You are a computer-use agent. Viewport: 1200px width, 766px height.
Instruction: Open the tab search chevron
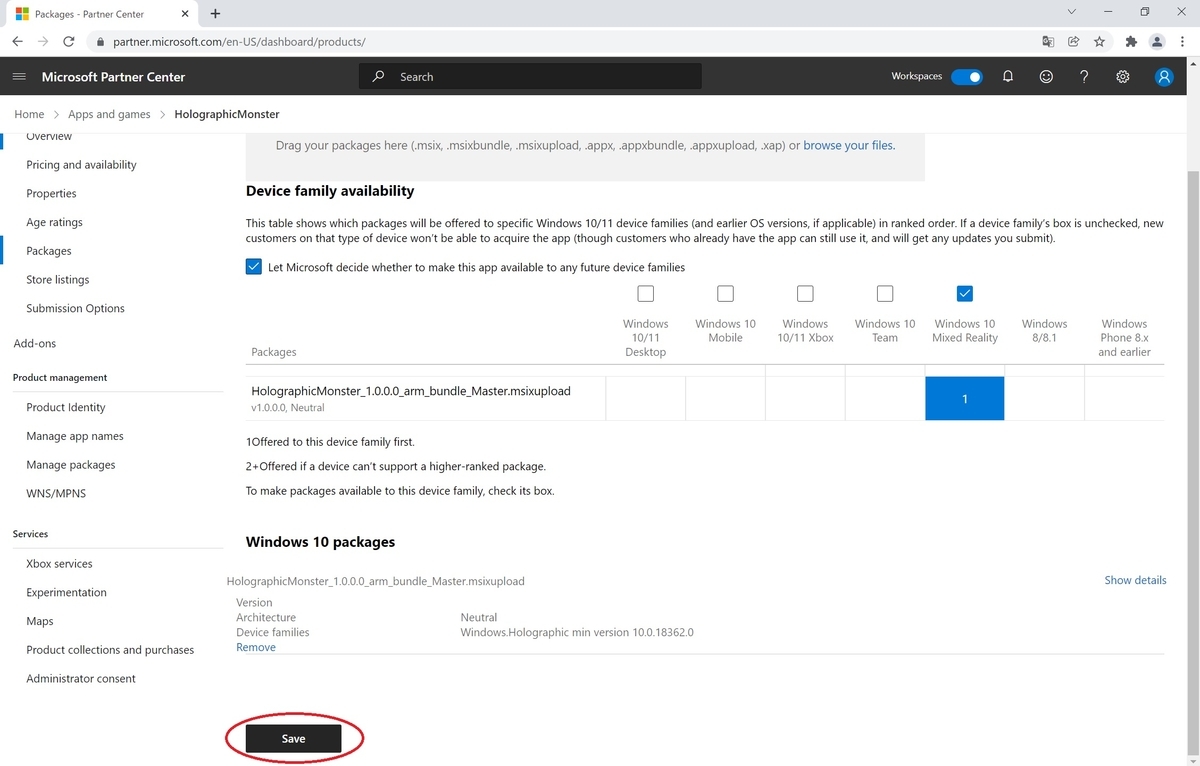(x=1071, y=12)
